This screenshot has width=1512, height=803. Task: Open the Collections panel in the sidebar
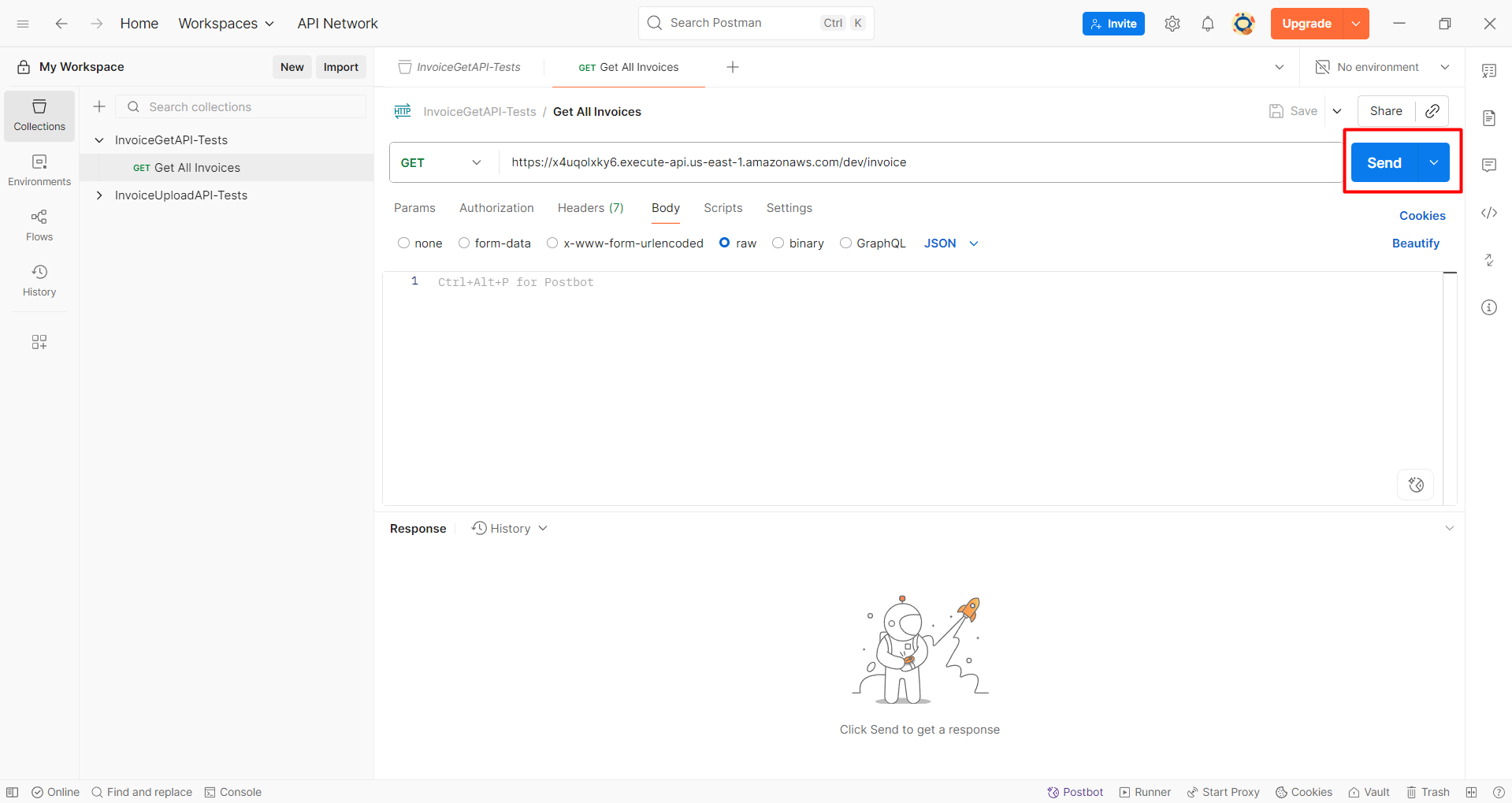click(39, 115)
